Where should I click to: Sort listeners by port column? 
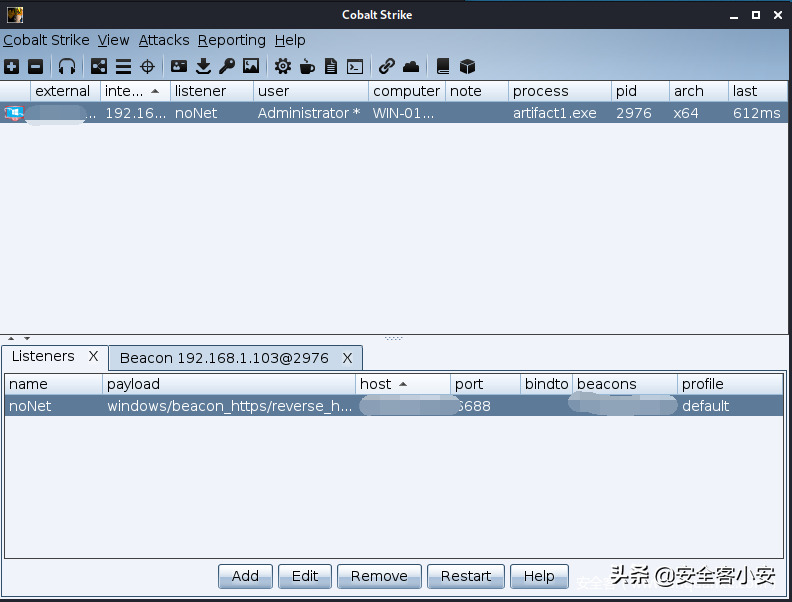pyautogui.click(x=485, y=384)
